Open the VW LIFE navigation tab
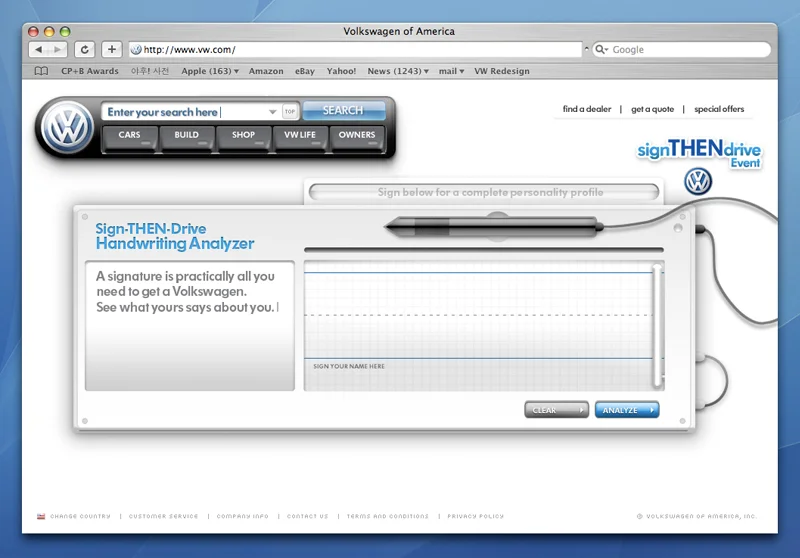This screenshot has width=800, height=558. 300,137
